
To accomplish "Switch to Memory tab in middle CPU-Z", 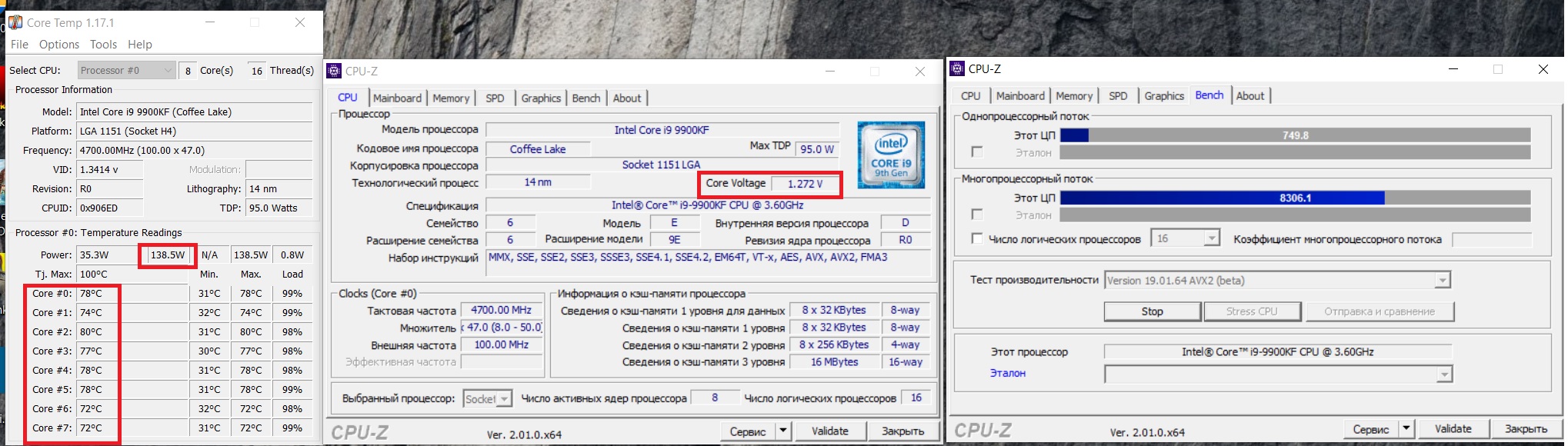I will (x=451, y=98).
